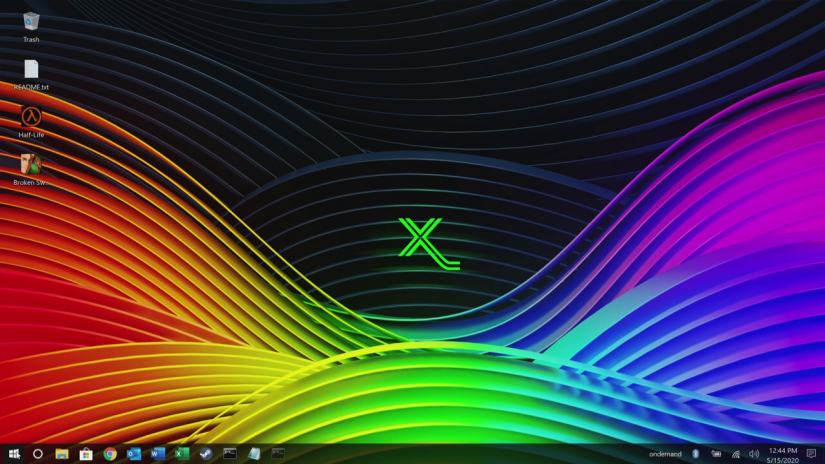Open the terminal icon right of Steam
The height and width of the screenshot is (464, 825).
click(230, 453)
